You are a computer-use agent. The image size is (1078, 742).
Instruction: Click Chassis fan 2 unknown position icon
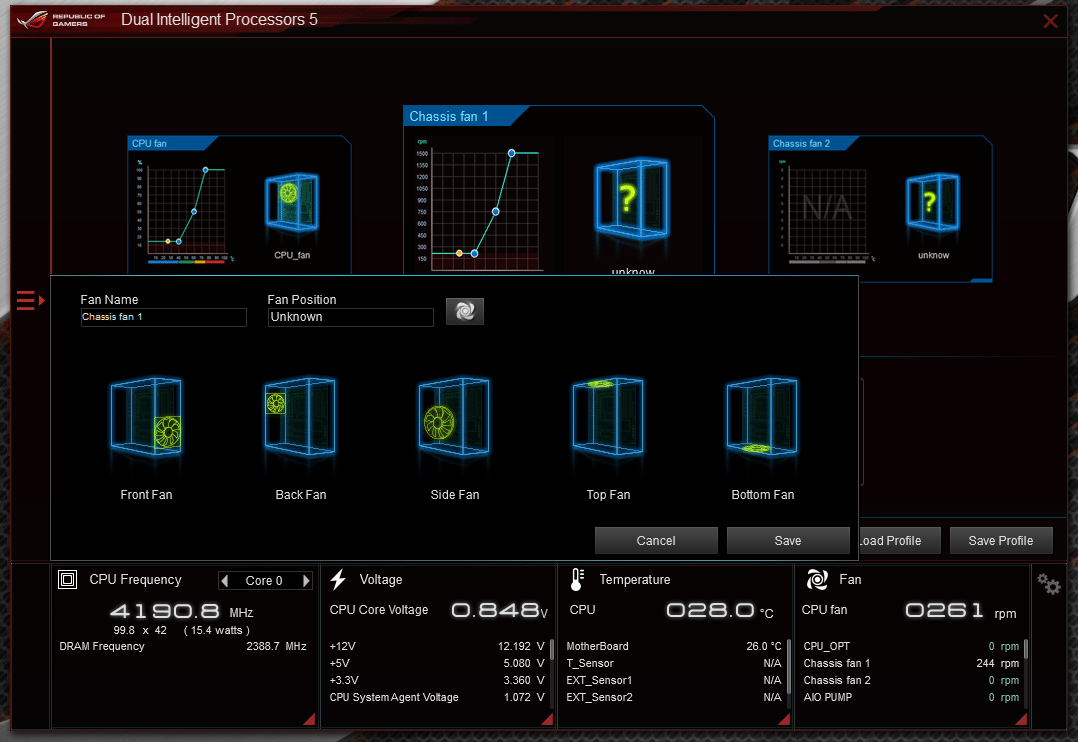pyautogui.click(x=933, y=202)
